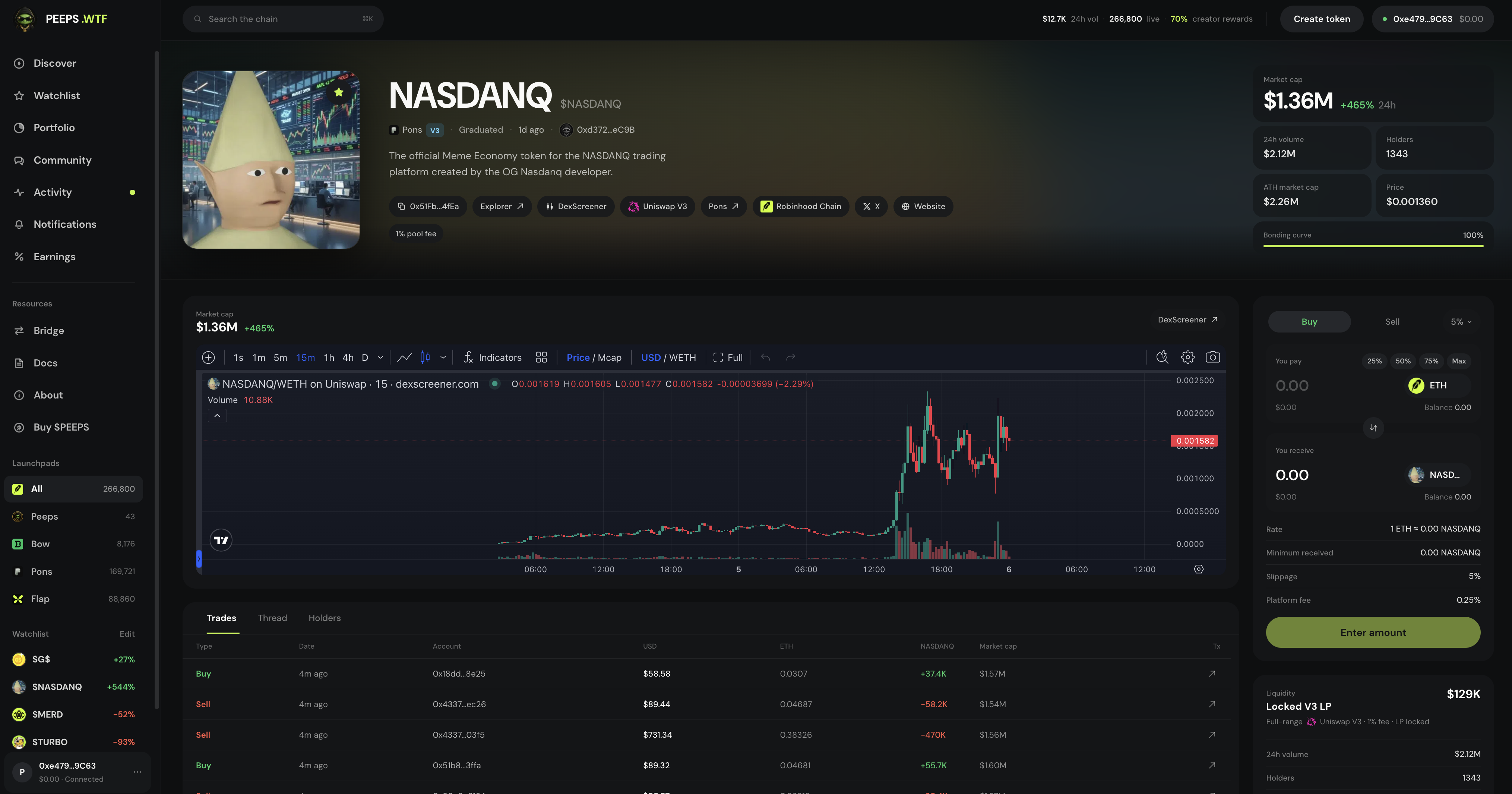
Task: Select the 4h chart interval
Action: coord(348,357)
